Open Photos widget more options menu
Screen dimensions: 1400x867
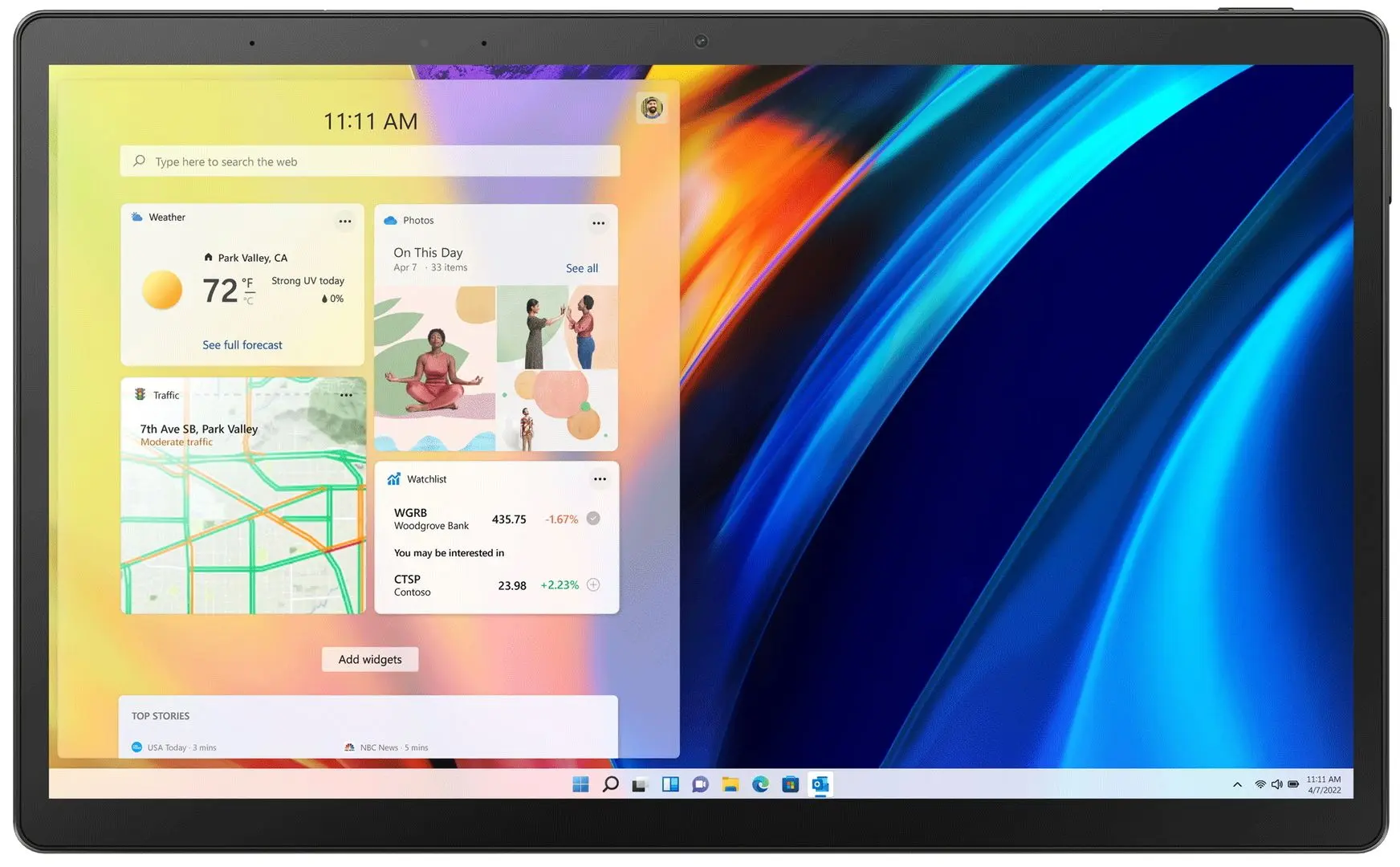[x=599, y=223]
